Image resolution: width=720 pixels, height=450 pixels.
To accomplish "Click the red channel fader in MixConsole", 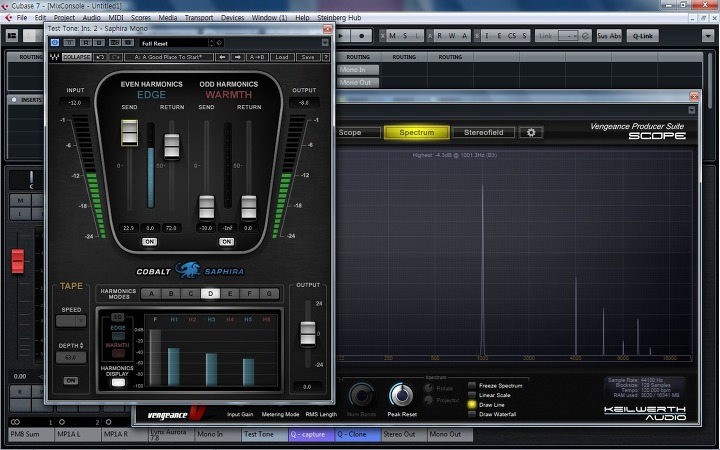I will (x=17, y=261).
